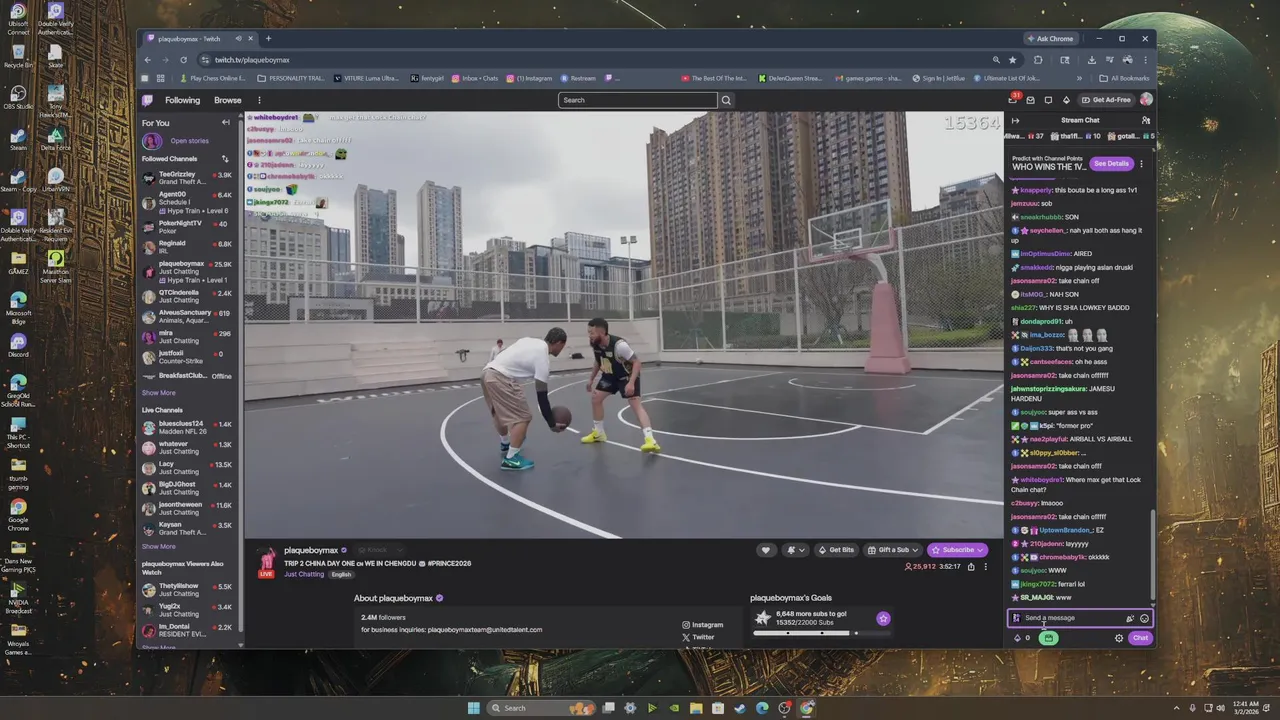This screenshot has height=720, width=1280.
Task: Expand Show More under Live Channels
Action: 158,547
